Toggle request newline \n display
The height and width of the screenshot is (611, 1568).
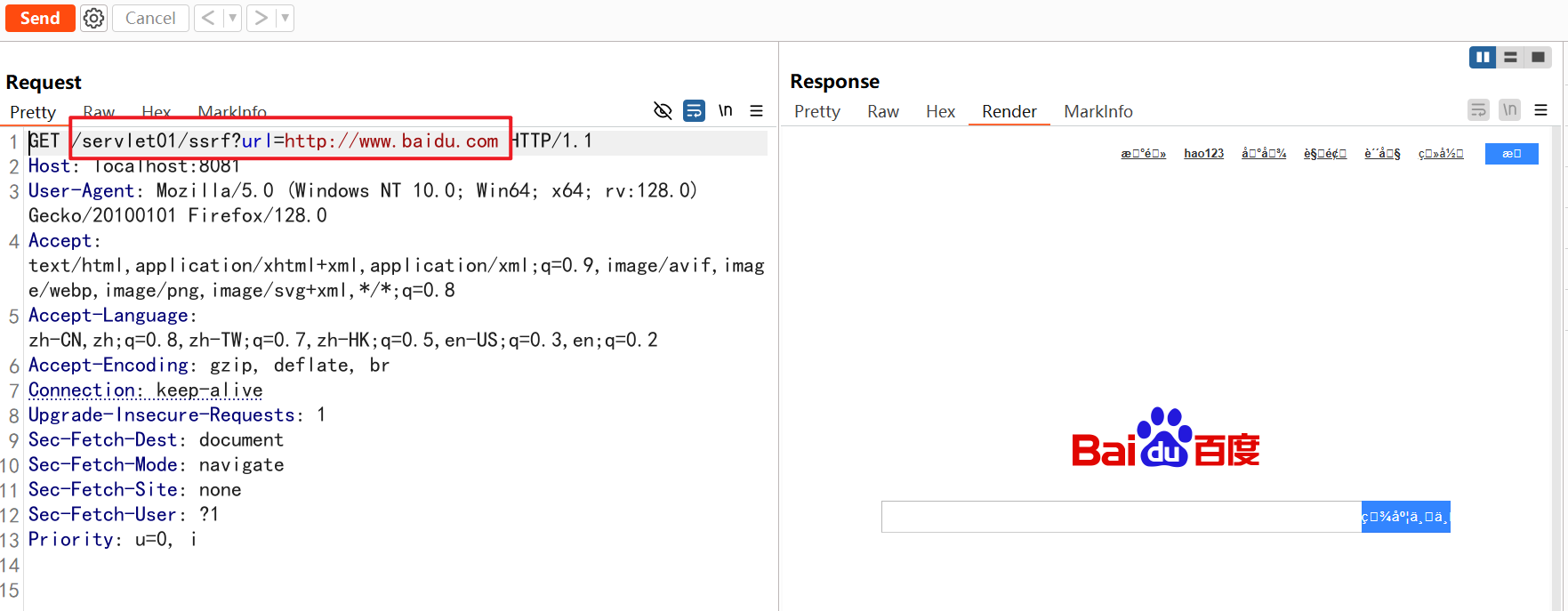pos(726,110)
